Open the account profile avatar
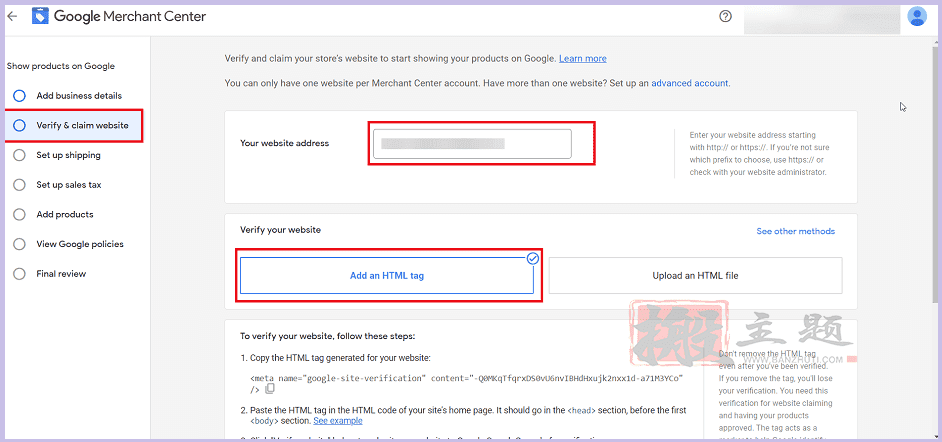Image resolution: width=942 pixels, height=442 pixels. (x=917, y=16)
